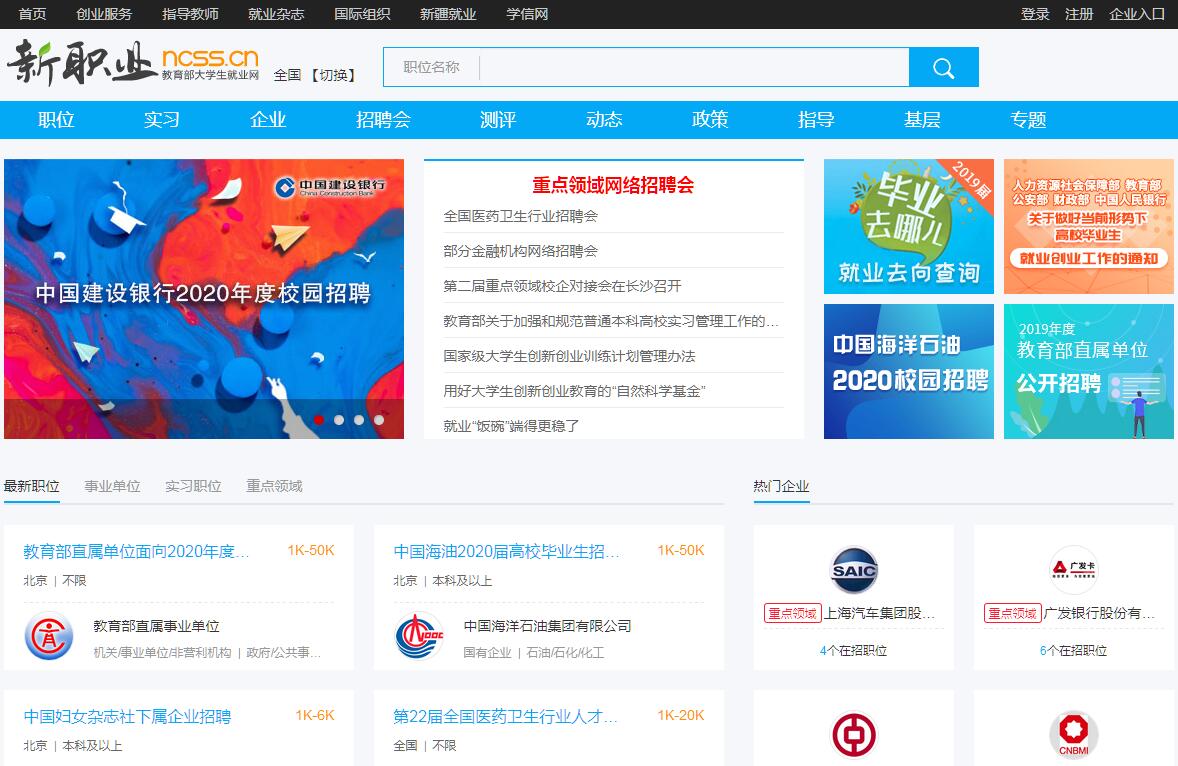Open the 全国医药卫生行业招聘会 link
The width and height of the screenshot is (1178, 766).
(520, 216)
